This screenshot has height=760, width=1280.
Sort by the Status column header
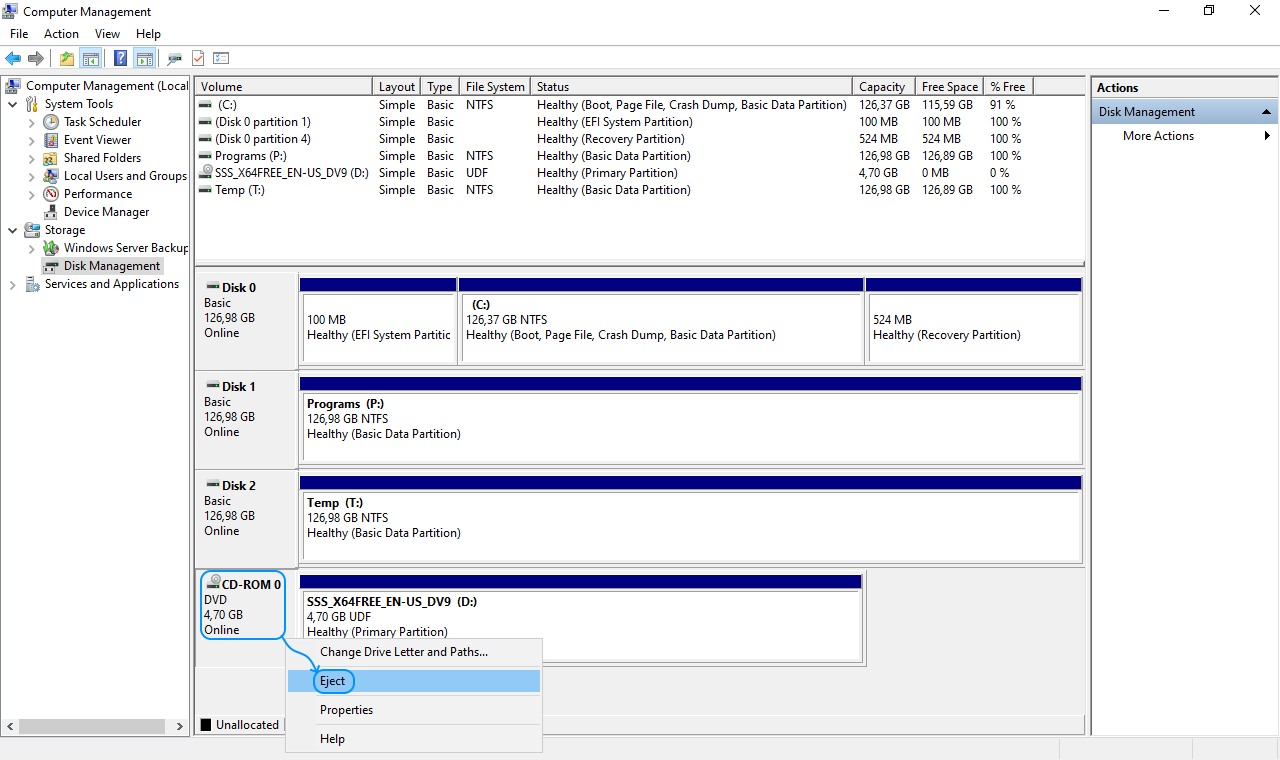[x=691, y=87]
